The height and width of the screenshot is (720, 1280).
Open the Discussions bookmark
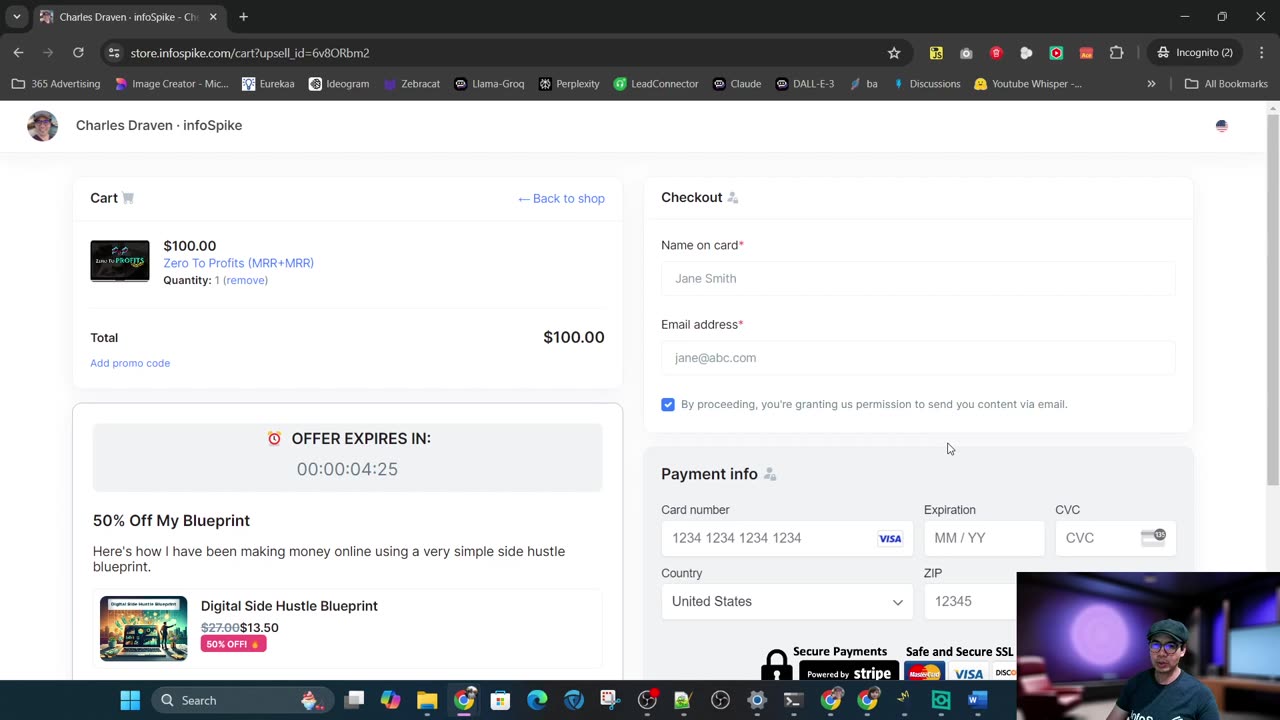click(x=926, y=84)
